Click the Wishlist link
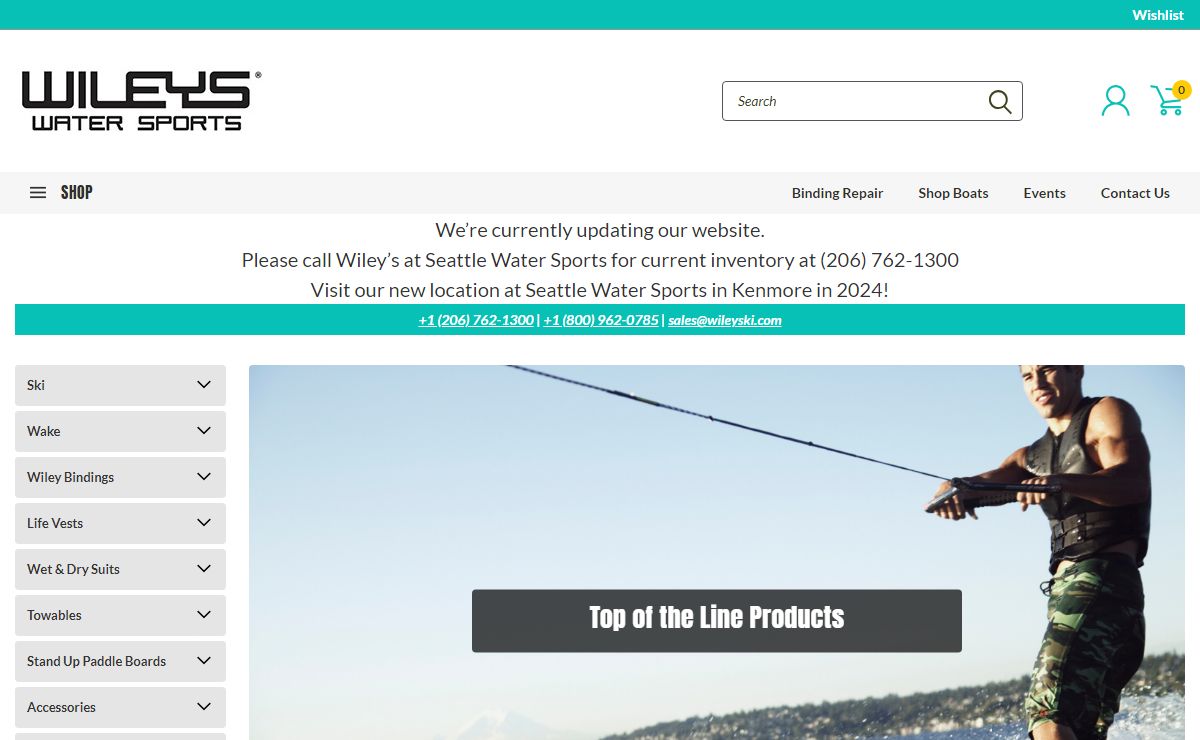The width and height of the screenshot is (1200, 740). pos(1158,15)
